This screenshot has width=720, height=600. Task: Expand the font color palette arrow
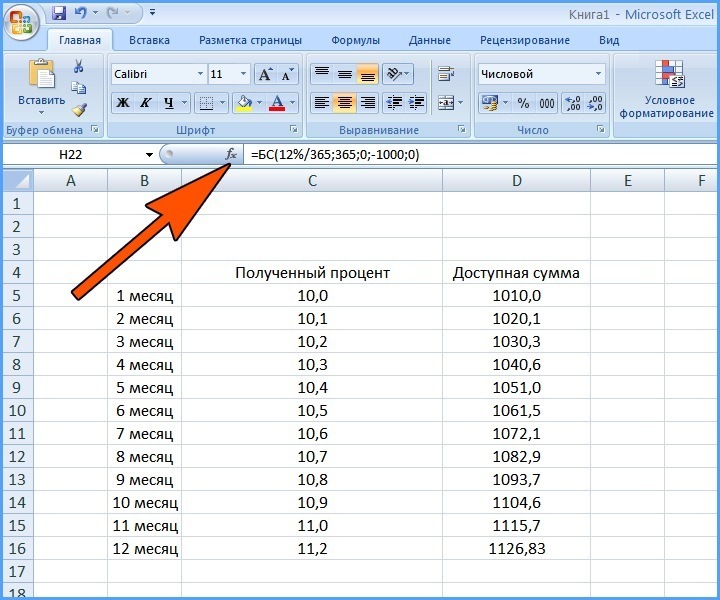[293, 103]
